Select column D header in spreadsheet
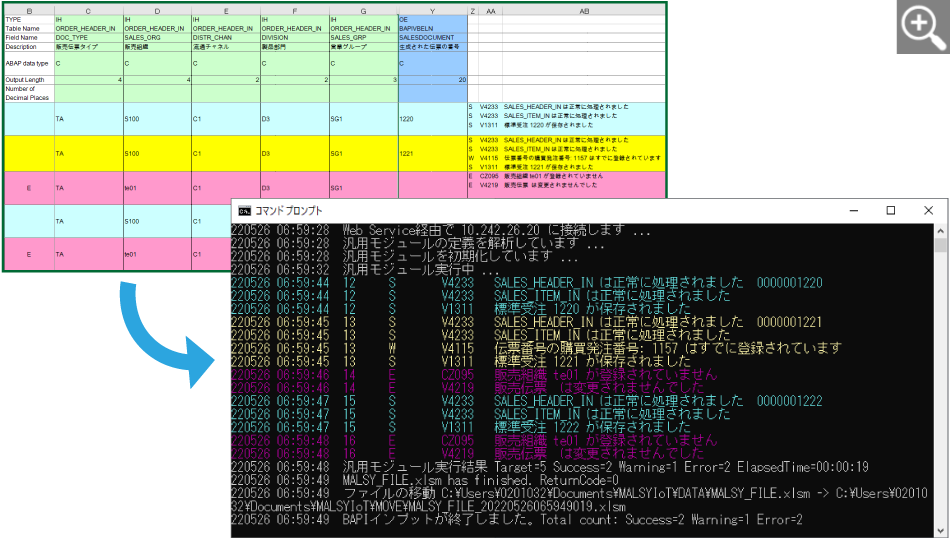 click(158, 11)
